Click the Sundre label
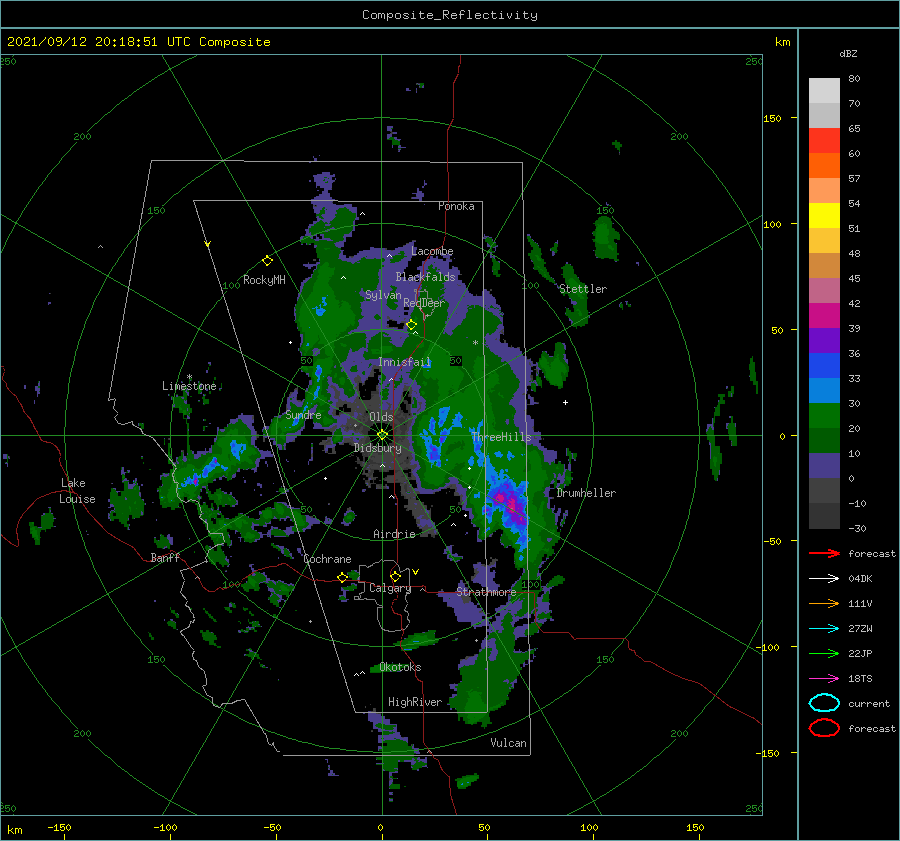This screenshot has width=900, height=841. click(x=303, y=414)
